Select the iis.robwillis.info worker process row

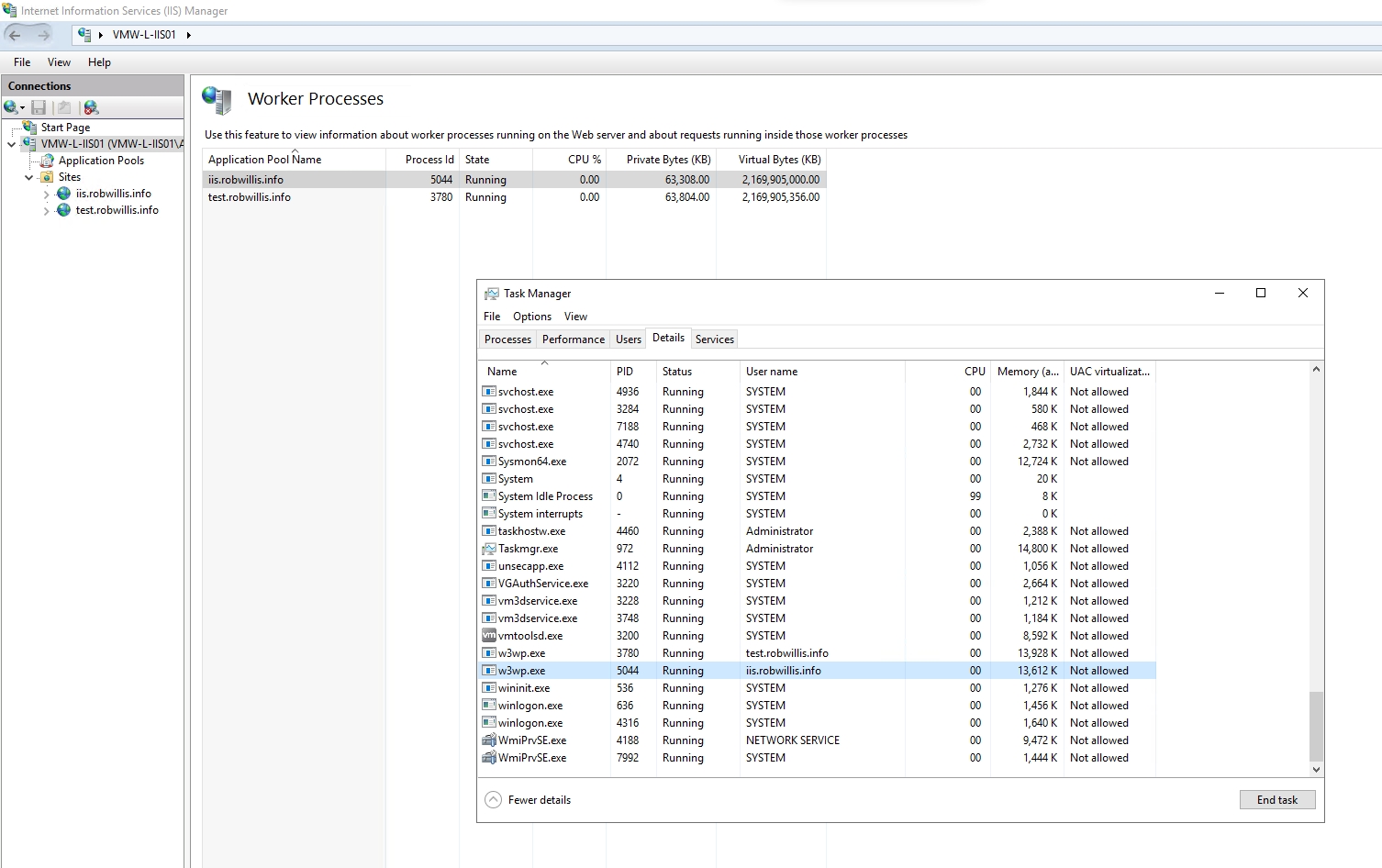tap(514, 180)
